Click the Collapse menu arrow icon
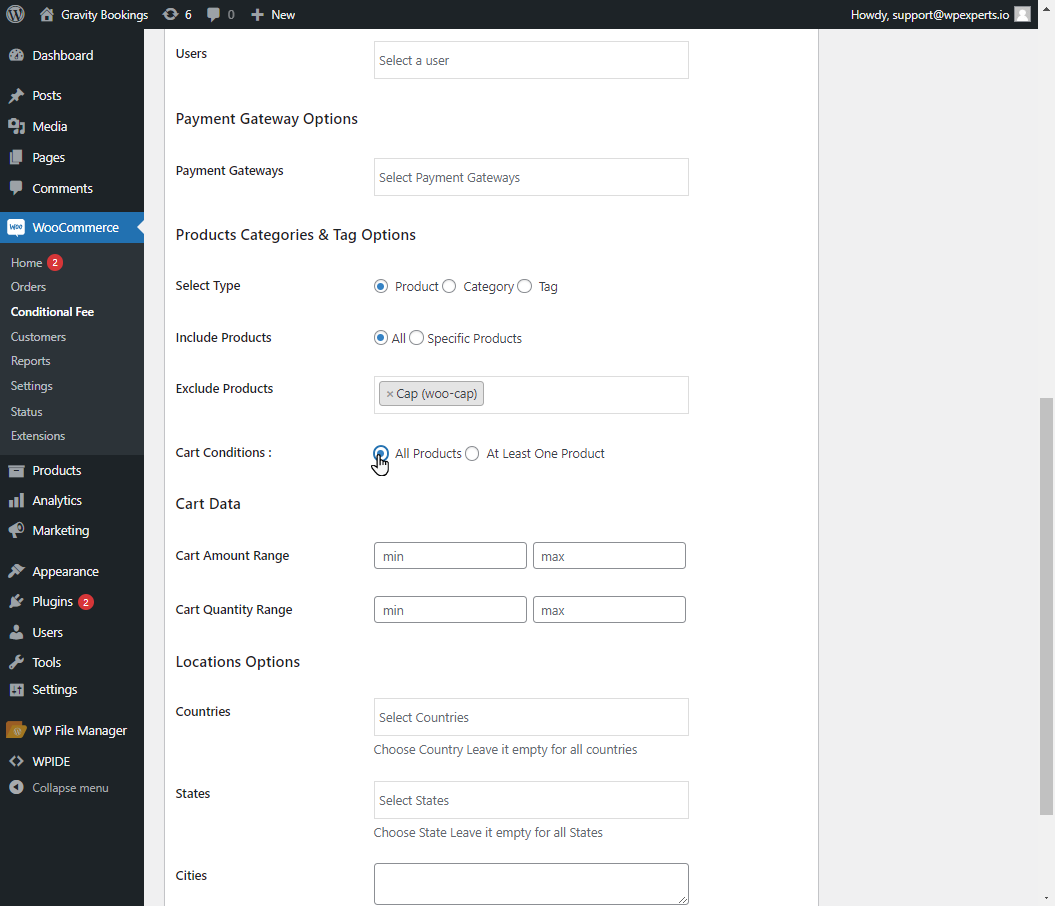 point(17,788)
